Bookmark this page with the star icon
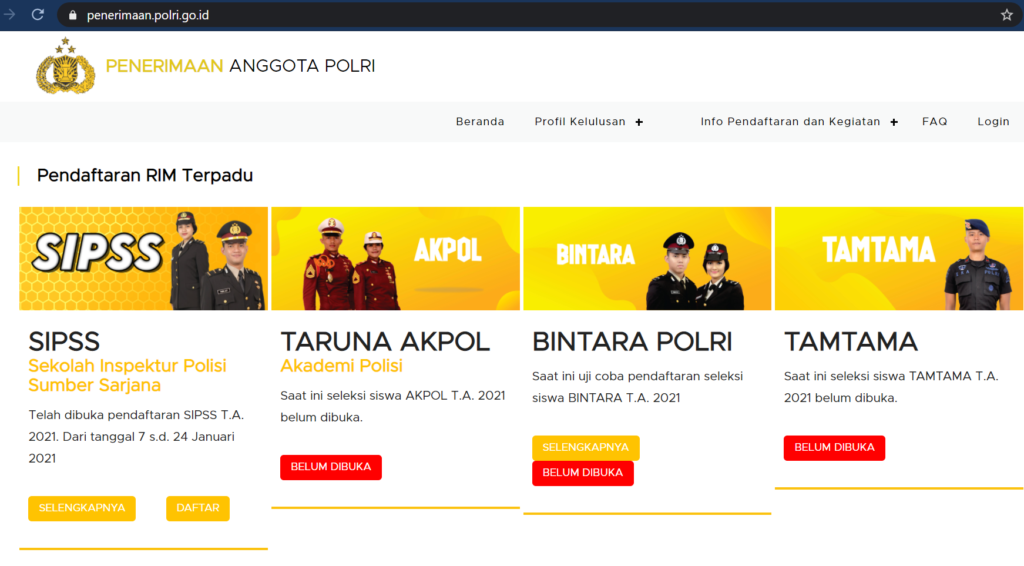Image resolution: width=1024 pixels, height=566 pixels. (1006, 15)
